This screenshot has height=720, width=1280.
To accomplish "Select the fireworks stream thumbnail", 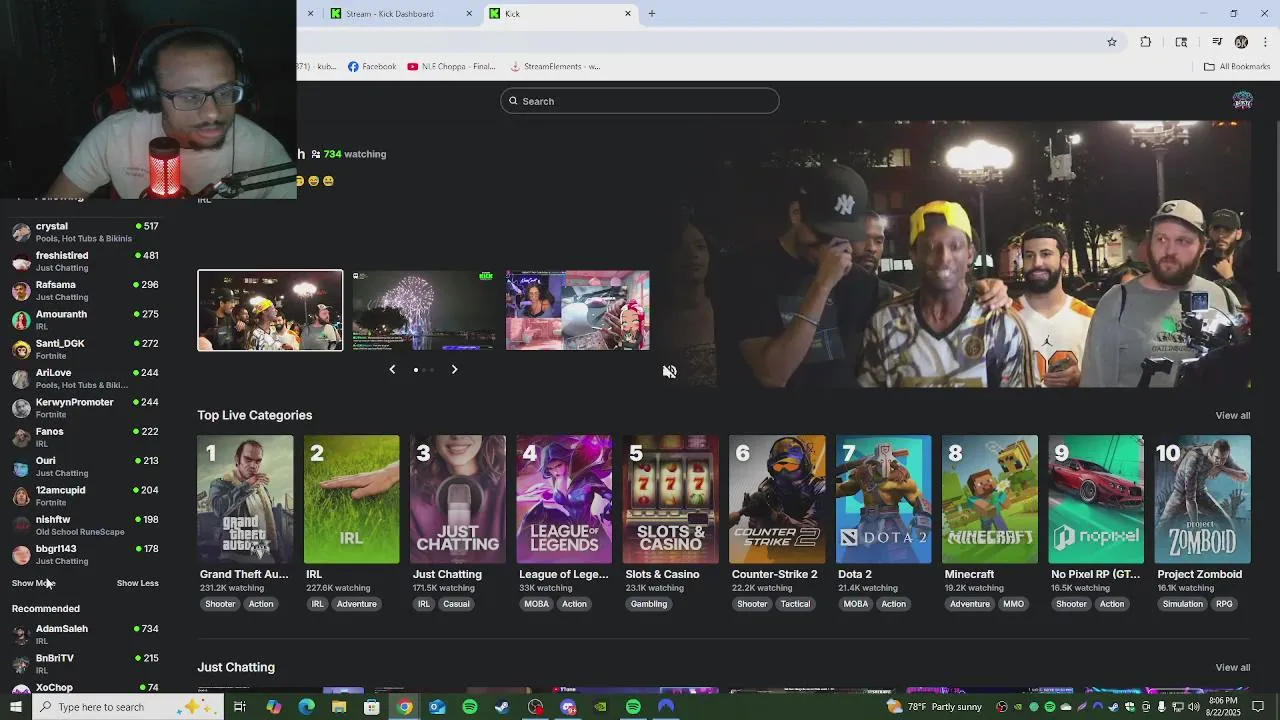I will 424,310.
